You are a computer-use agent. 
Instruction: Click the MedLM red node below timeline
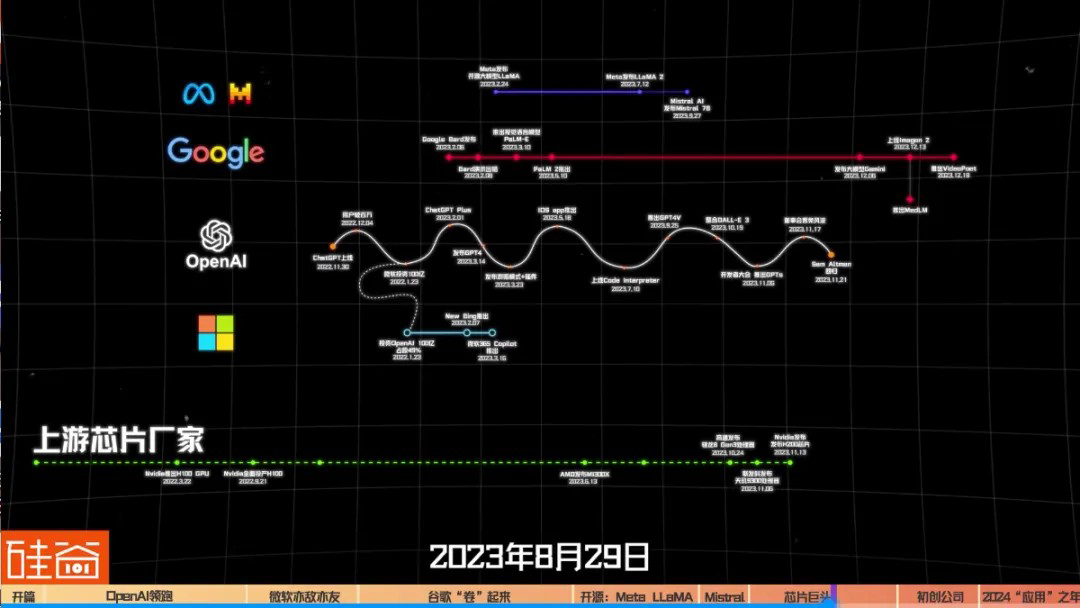[x=910, y=199]
